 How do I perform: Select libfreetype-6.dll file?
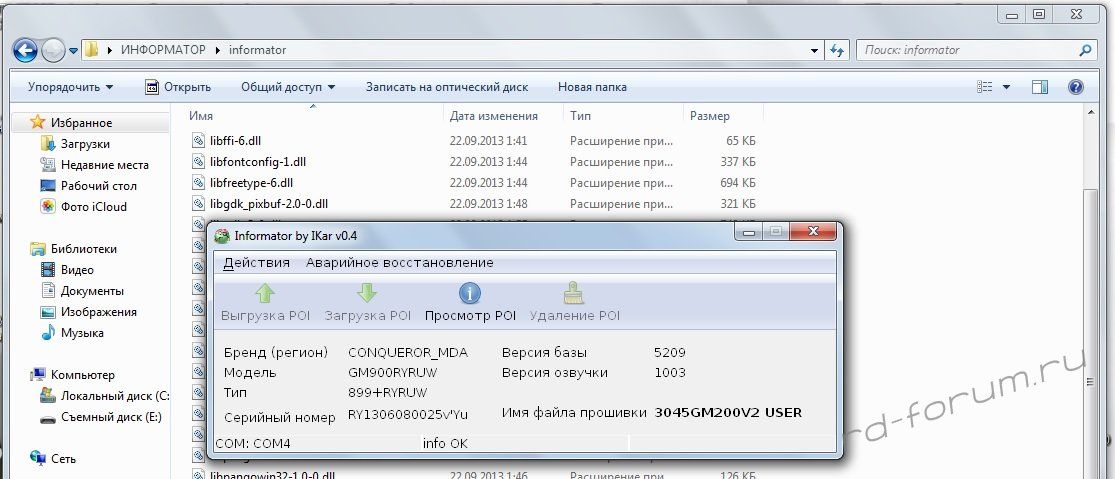coord(251,183)
